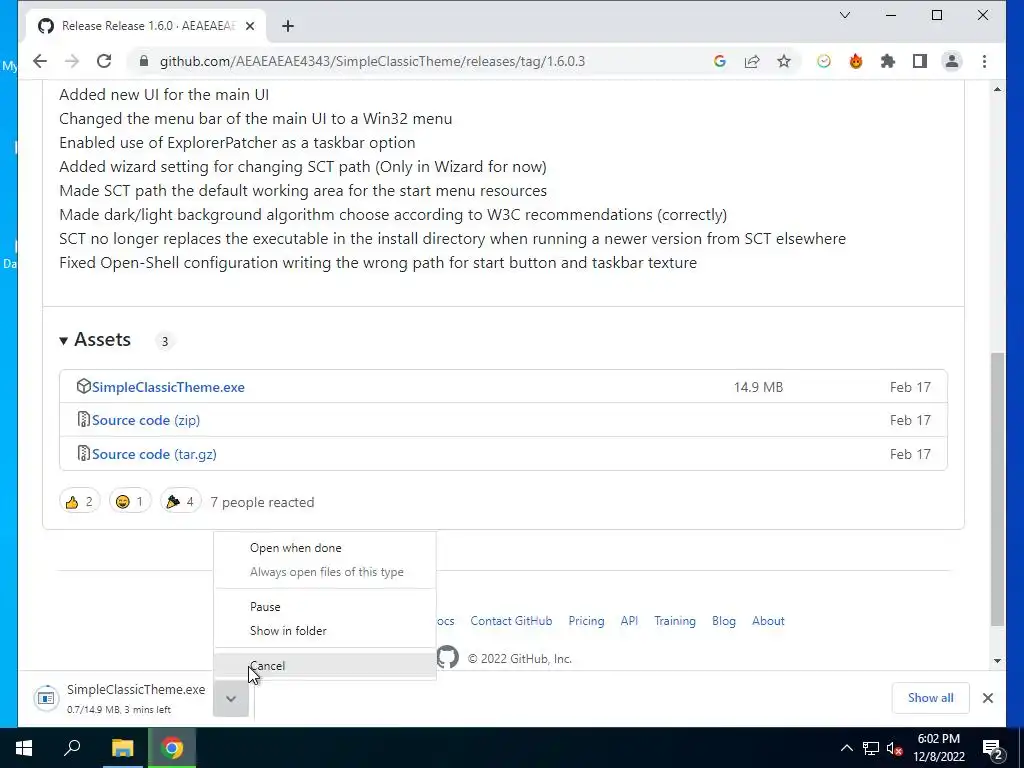This screenshot has height=768, width=1024.
Task: Click the package icon beside SimpleClassicTheme.exe
Action: click(x=83, y=386)
